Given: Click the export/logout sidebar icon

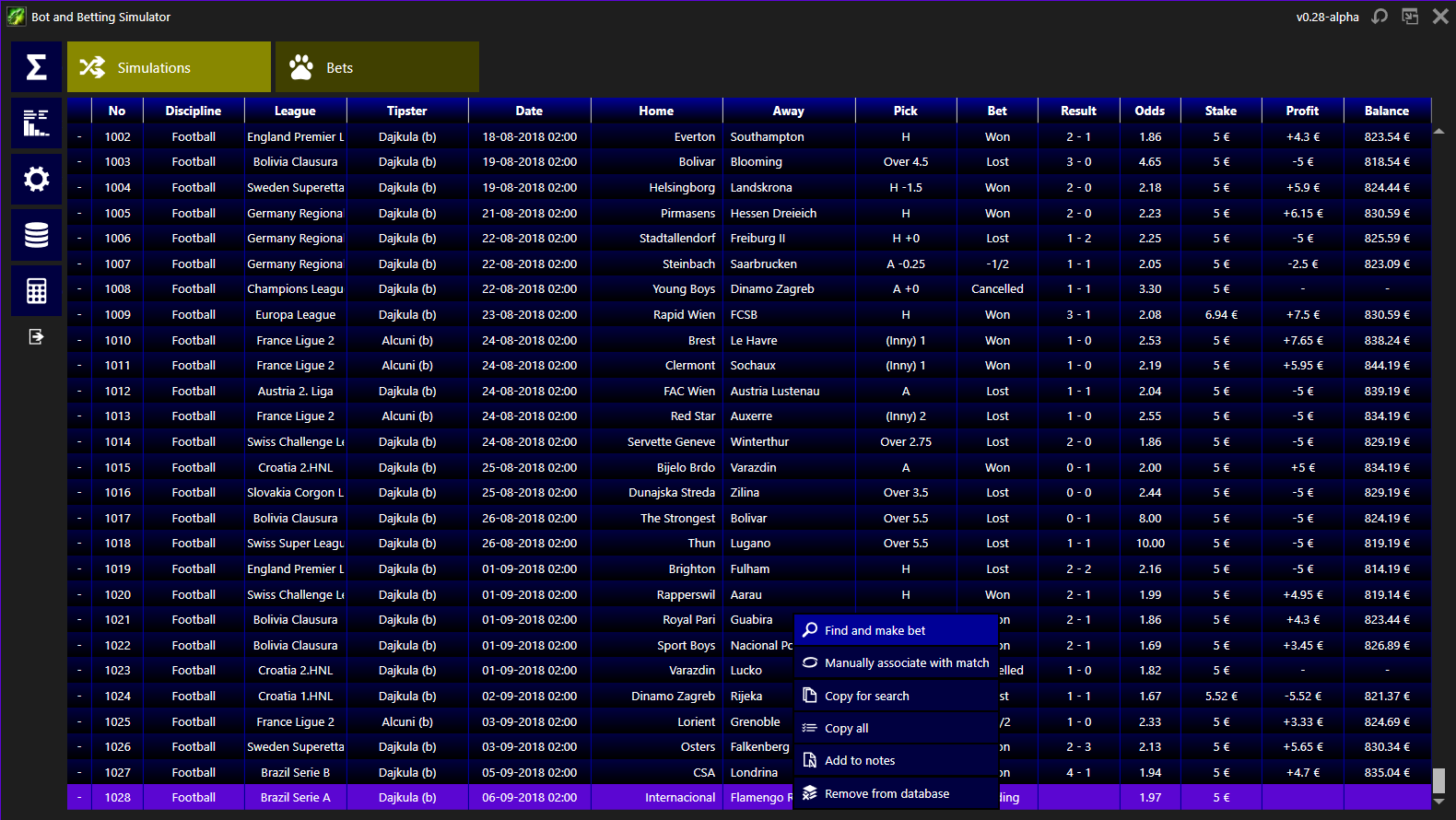Looking at the screenshot, I should pos(36,336).
